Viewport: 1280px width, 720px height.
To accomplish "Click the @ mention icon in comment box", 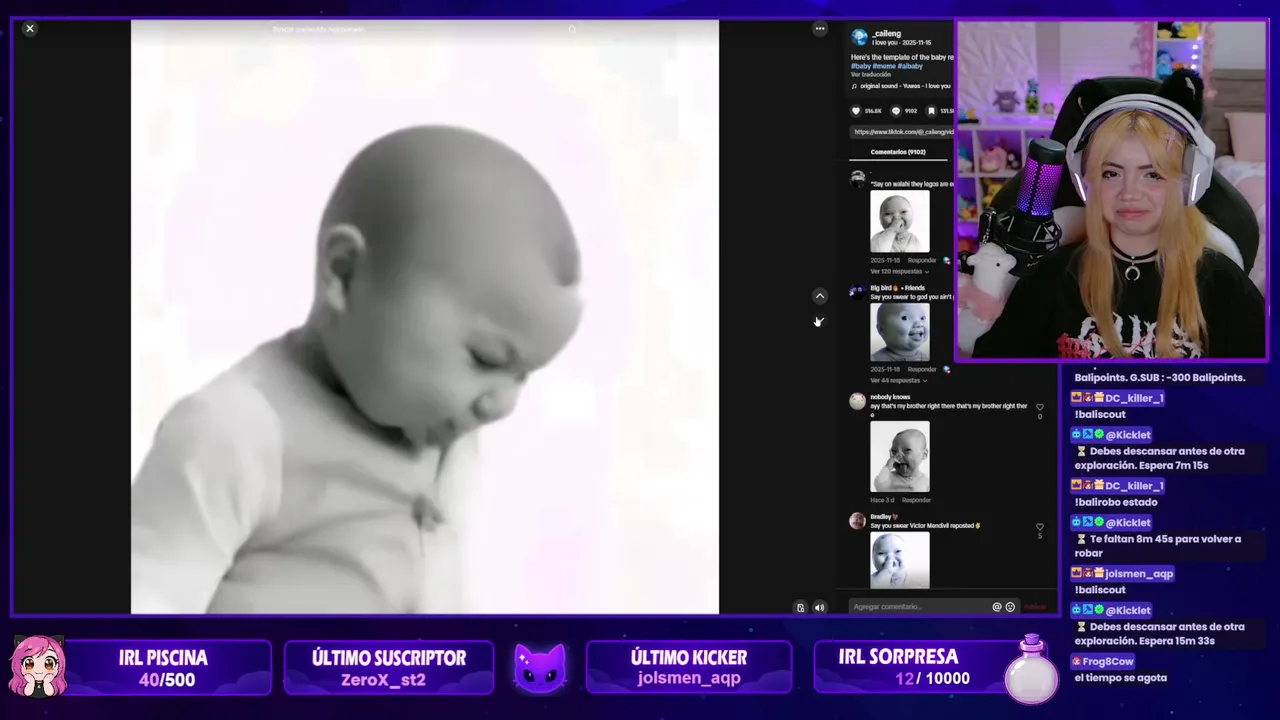I will (x=997, y=607).
